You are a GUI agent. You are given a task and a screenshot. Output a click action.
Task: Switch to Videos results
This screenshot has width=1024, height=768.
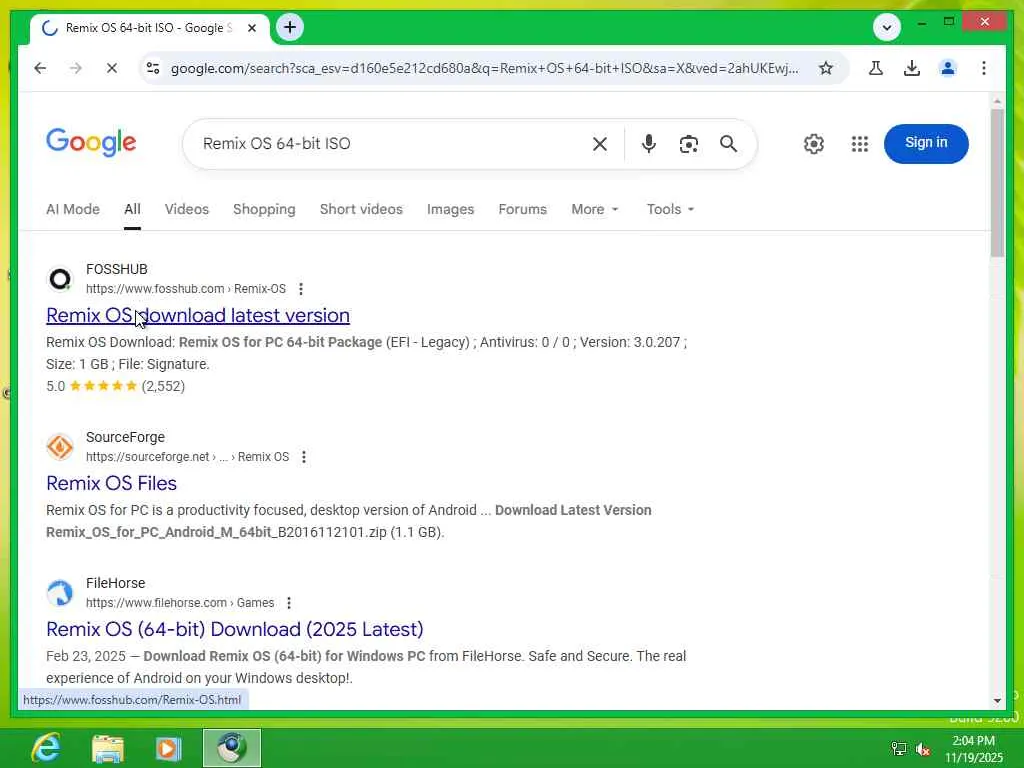187,209
